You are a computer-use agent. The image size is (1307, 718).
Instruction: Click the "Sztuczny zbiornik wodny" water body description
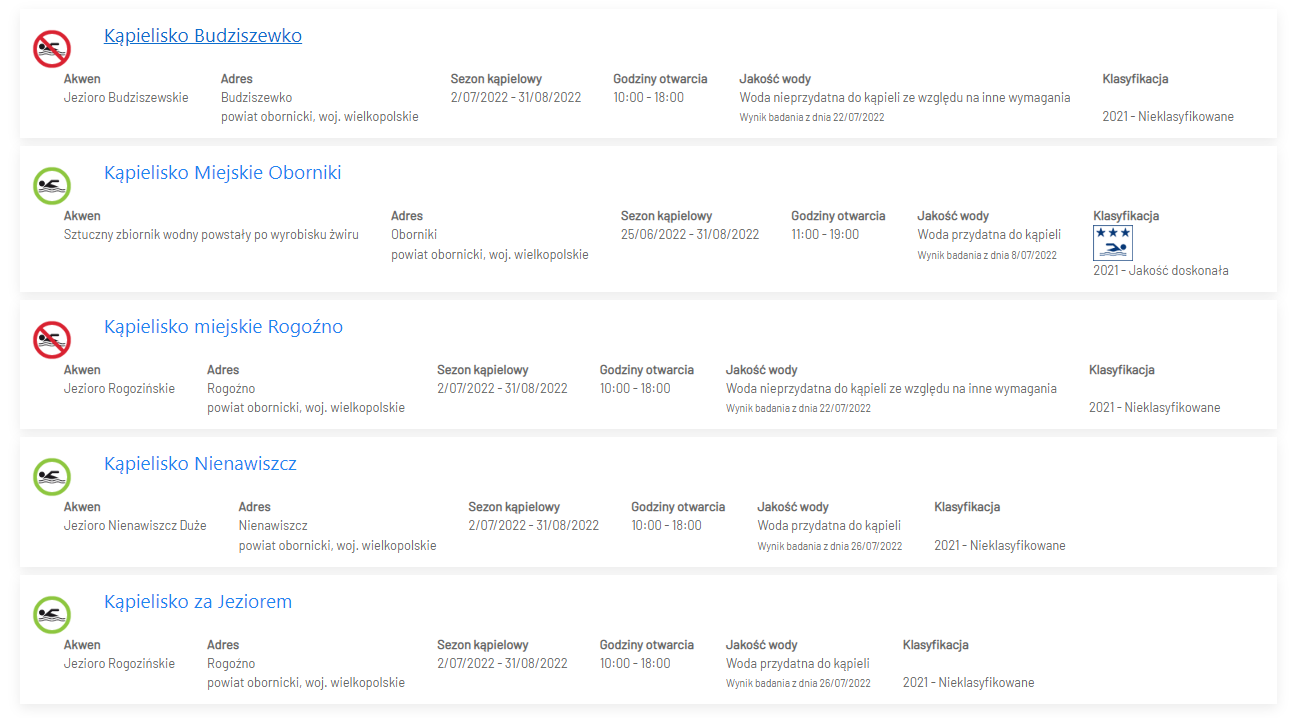tap(211, 235)
